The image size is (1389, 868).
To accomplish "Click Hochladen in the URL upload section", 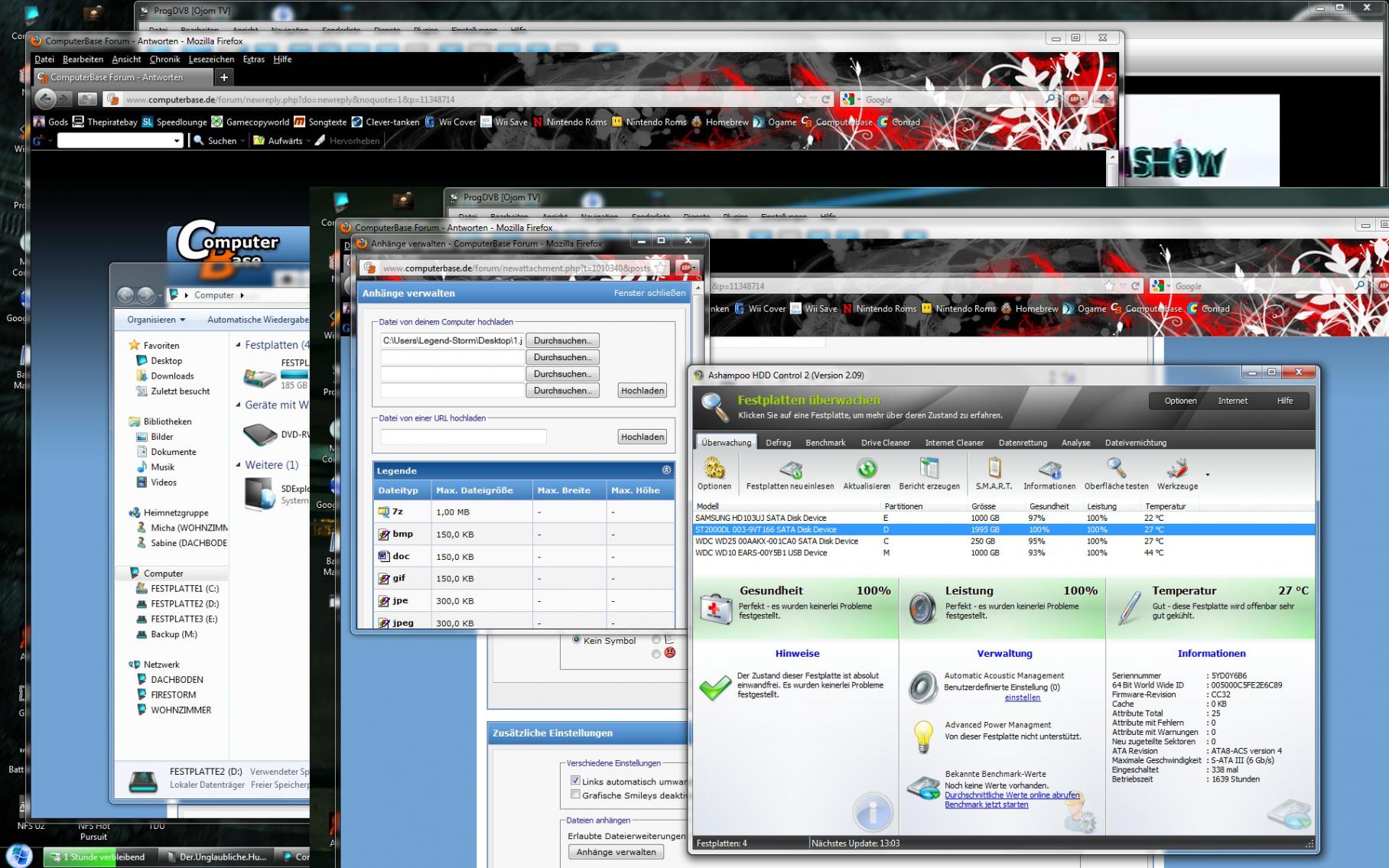I will pos(642,437).
